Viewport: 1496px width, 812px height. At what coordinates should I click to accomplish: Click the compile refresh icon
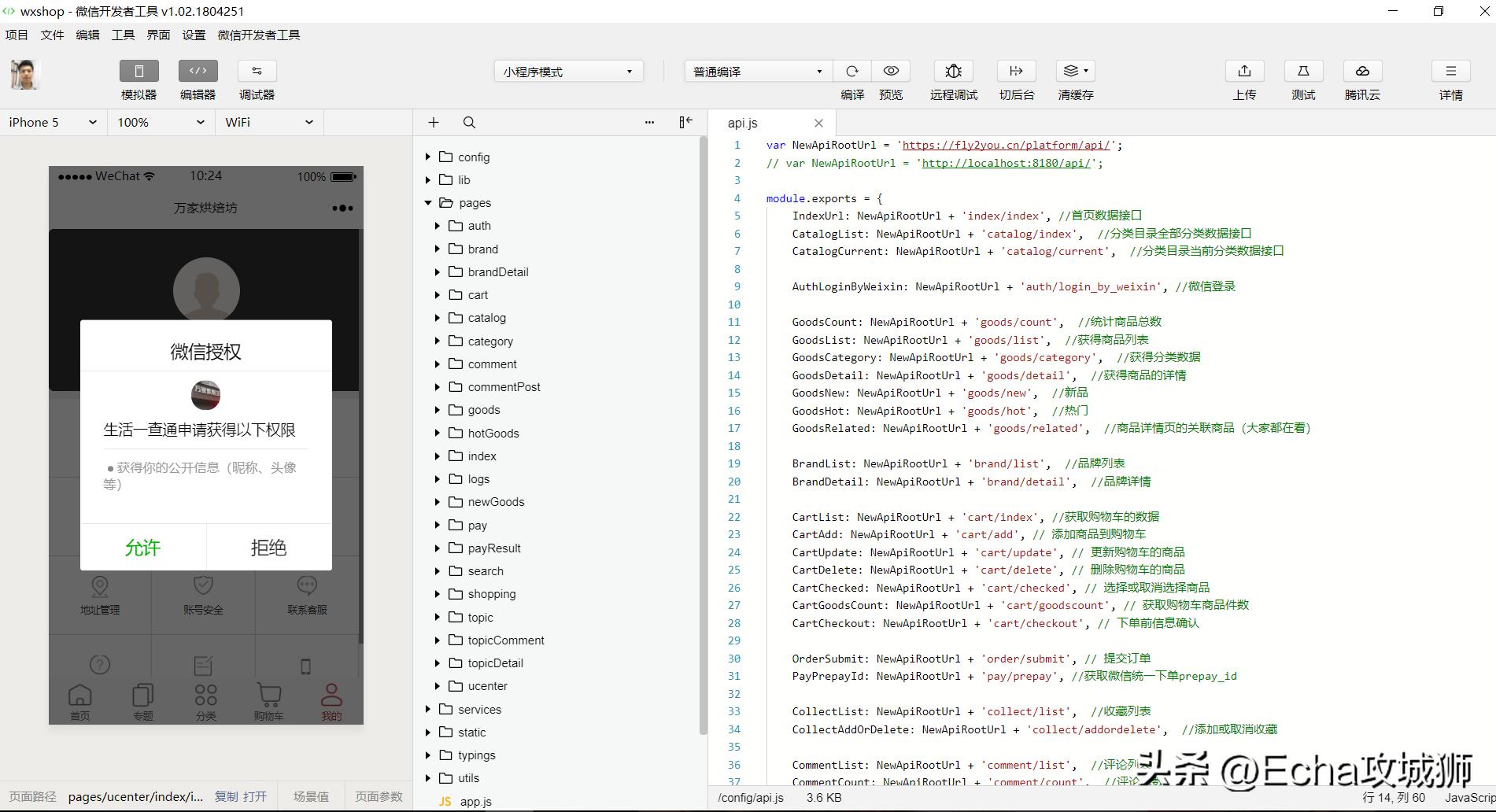pos(851,71)
